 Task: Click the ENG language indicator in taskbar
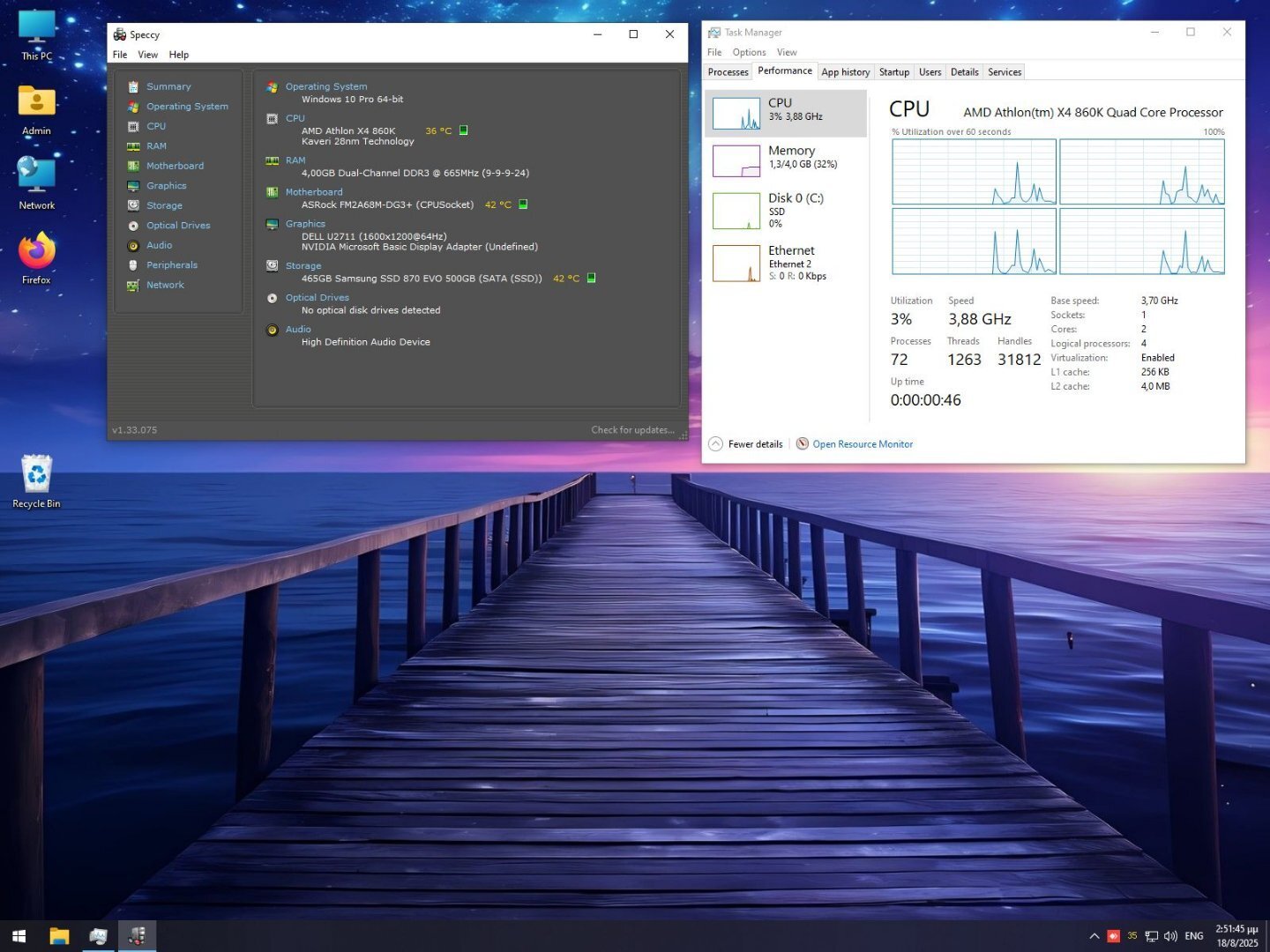pos(1194,936)
